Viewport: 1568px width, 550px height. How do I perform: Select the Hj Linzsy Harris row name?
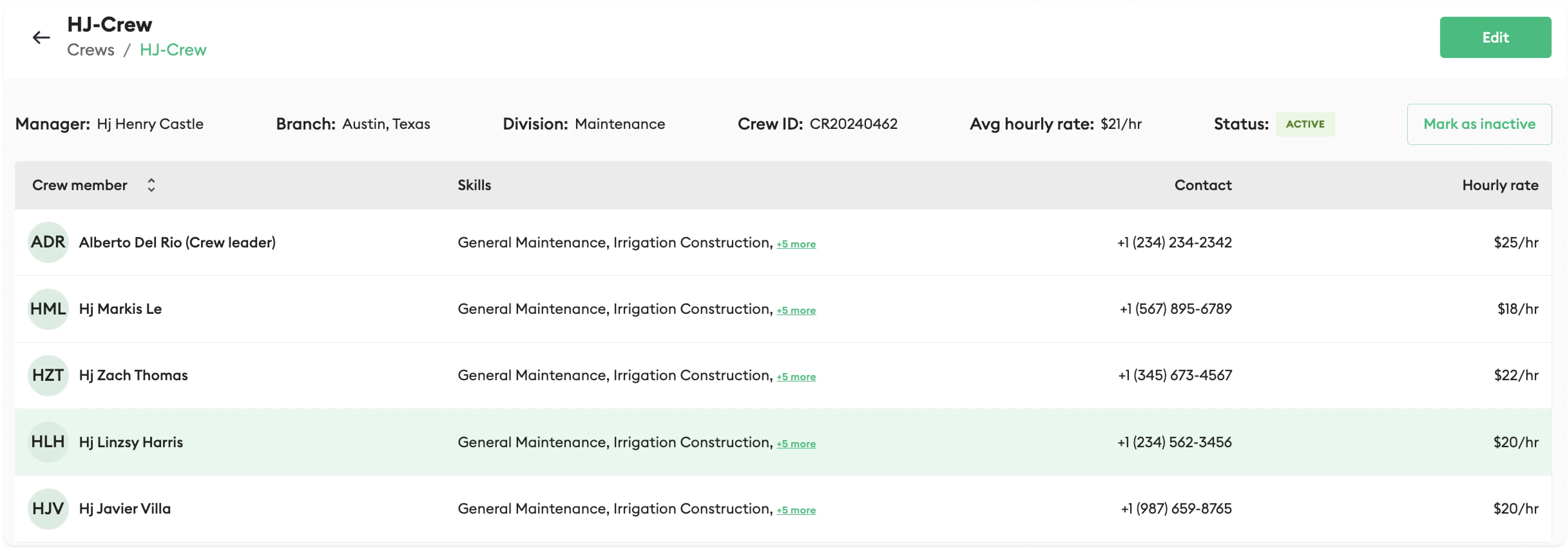[131, 442]
